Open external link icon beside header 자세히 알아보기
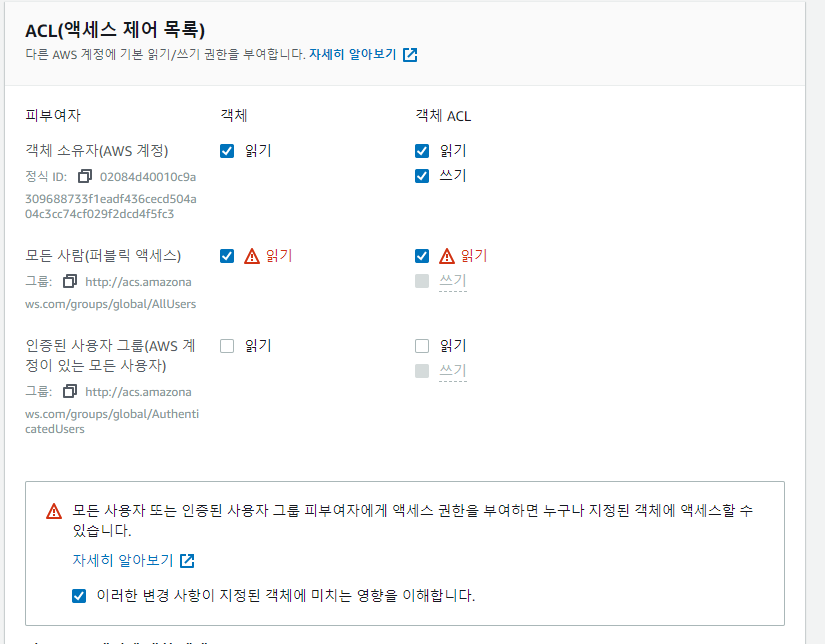This screenshot has height=644, width=825. pyautogui.click(x=410, y=55)
